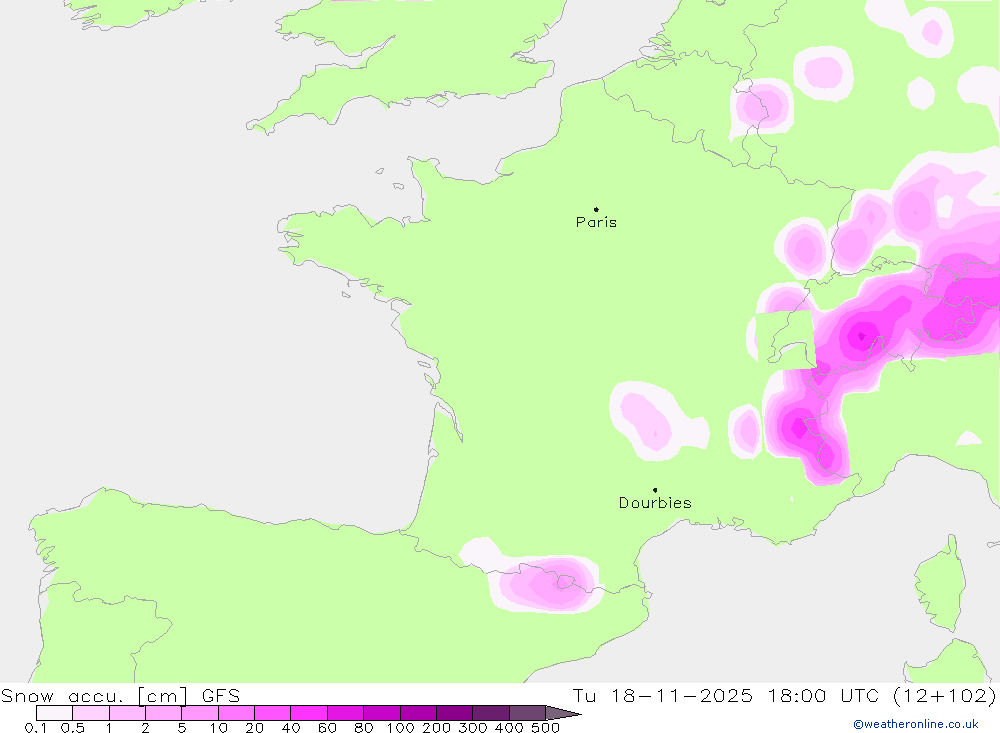Click the legend swatch between 10 and 20

236,713
